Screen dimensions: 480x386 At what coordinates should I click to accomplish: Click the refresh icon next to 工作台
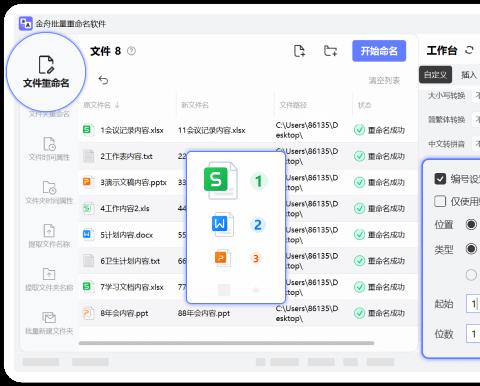pyautogui.click(x=469, y=51)
